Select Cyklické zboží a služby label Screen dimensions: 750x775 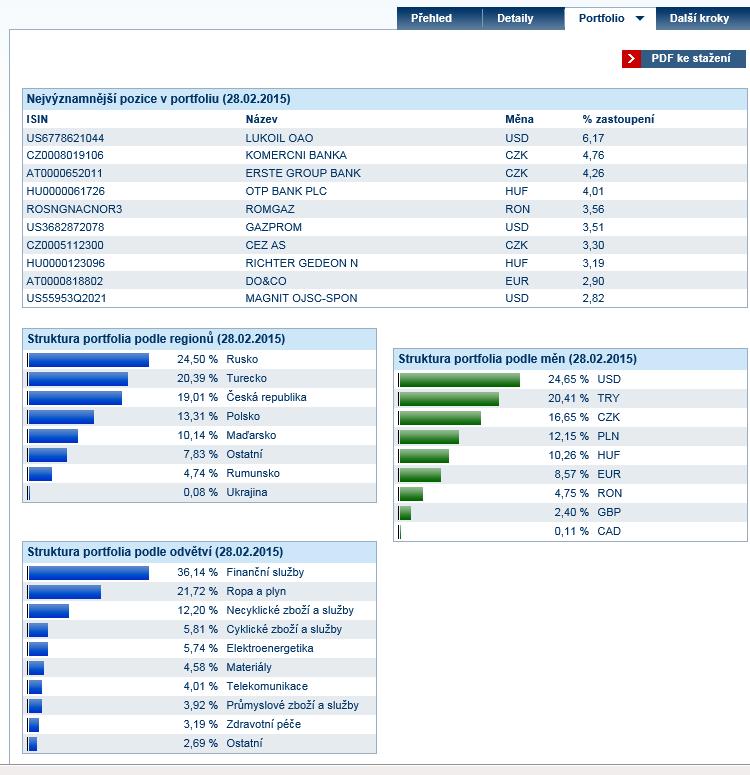[284, 629]
